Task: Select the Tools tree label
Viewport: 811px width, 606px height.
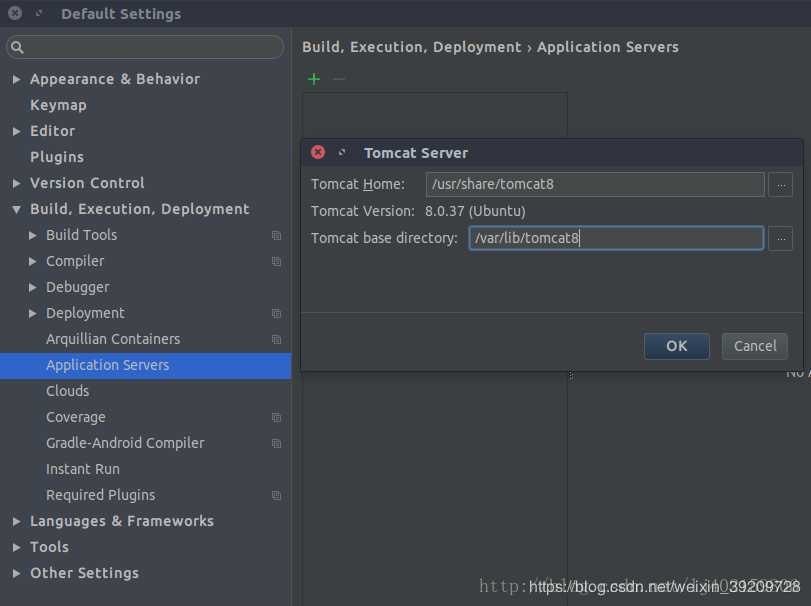Action: click(x=50, y=547)
